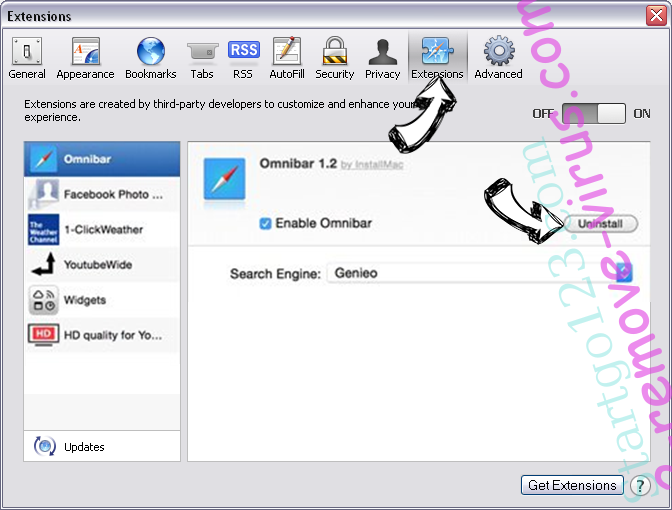Click the Uninstall button

click(601, 224)
